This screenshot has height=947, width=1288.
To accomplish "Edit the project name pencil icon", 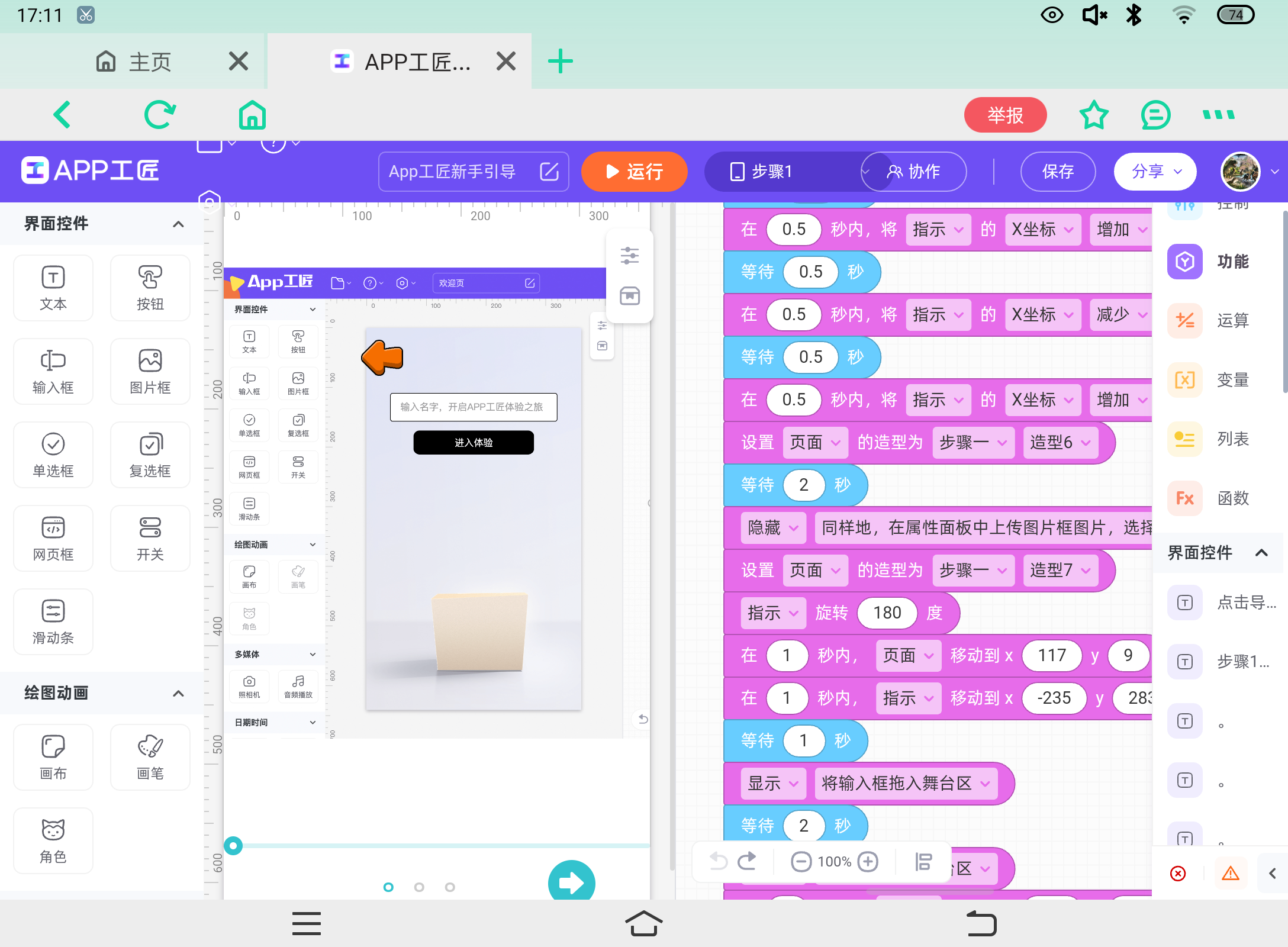I will point(549,172).
